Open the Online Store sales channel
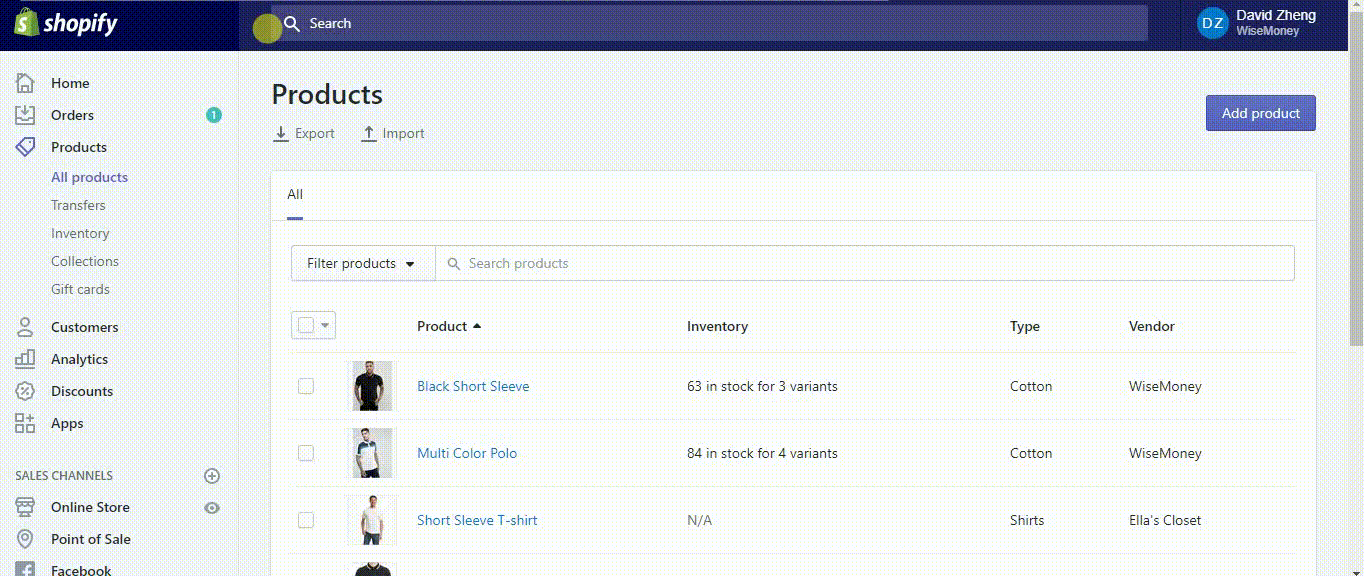1364x577 pixels. pyautogui.click(x=90, y=507)
